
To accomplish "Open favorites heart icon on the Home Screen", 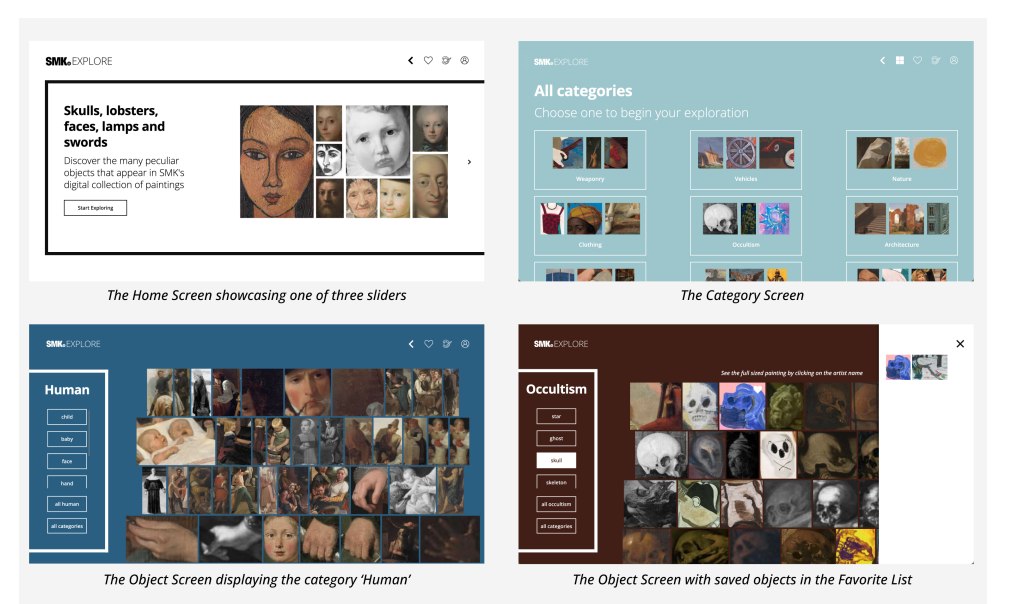I will [x=428, y=61].
